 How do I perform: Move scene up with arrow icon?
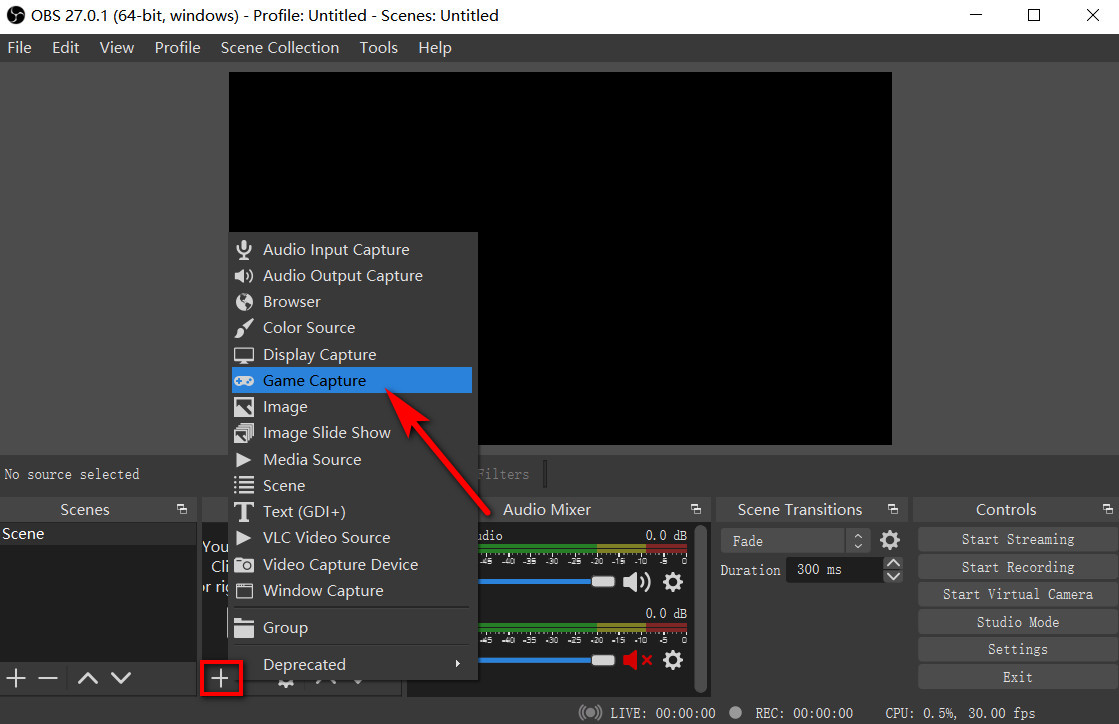88,678
